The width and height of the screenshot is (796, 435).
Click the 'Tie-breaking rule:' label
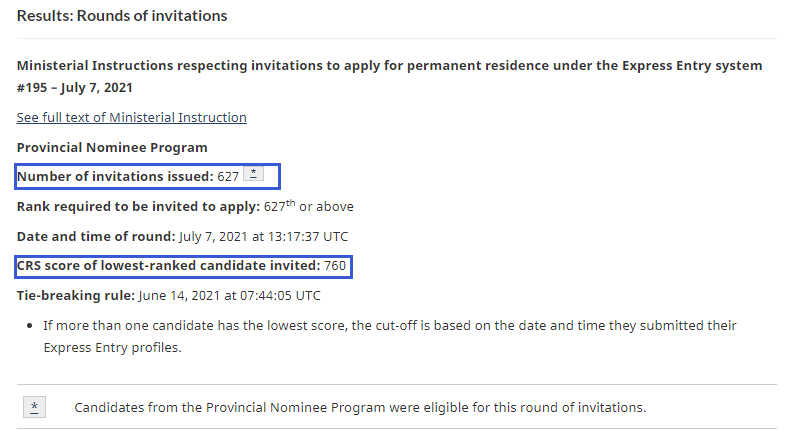[76, 295]
